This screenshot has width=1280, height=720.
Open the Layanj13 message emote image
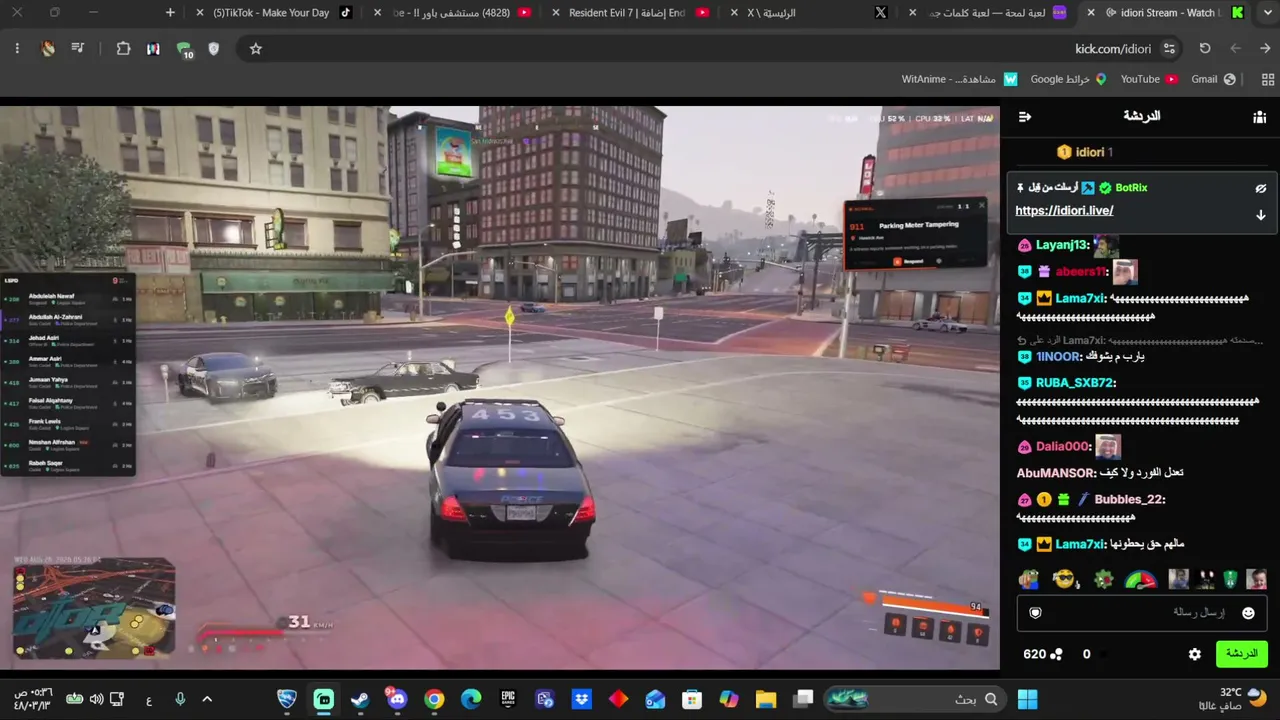(x=1106, y=245)
